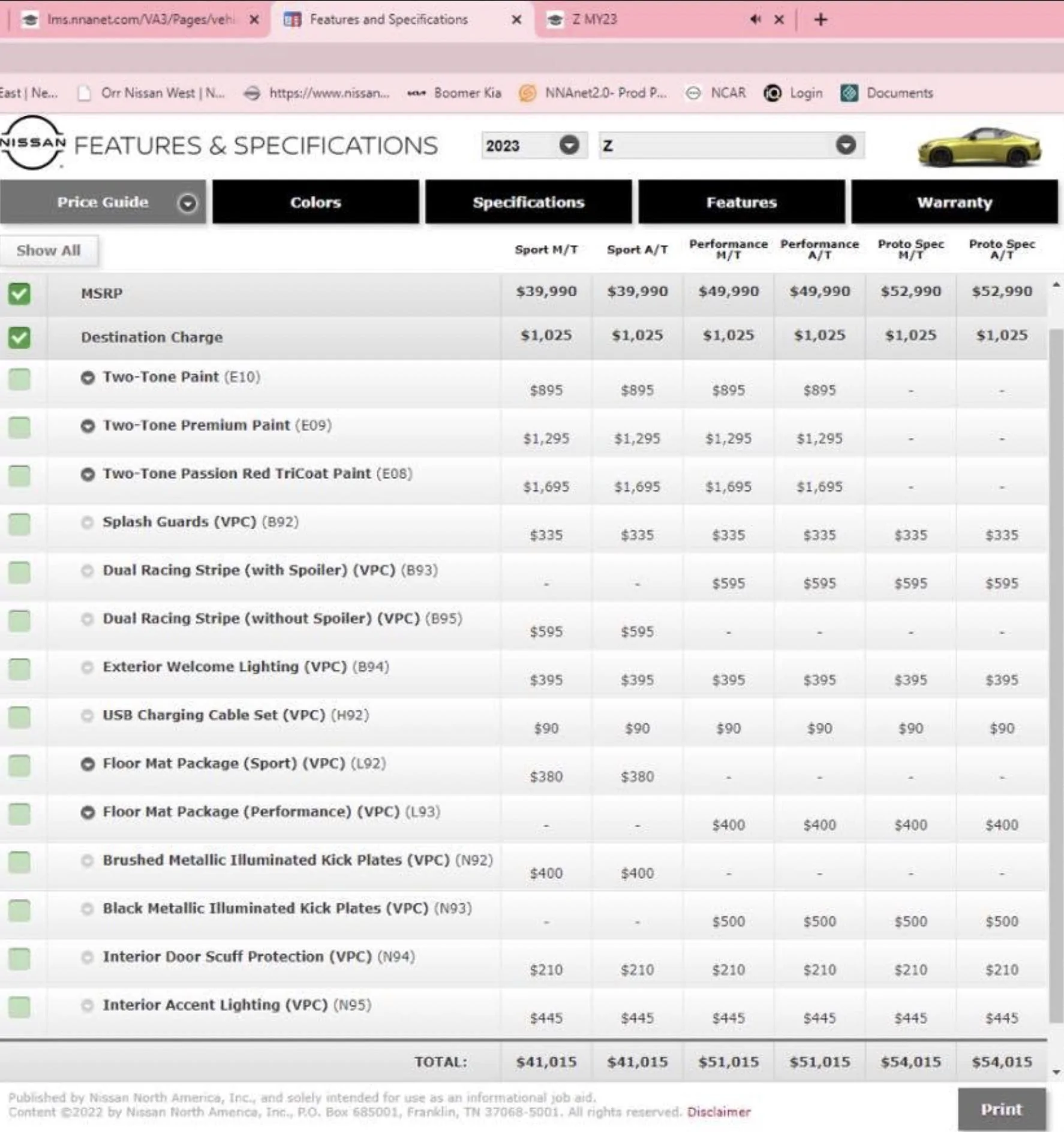Click the Show All button
The image size is (1064, 1132).
(x=49, y=251)
